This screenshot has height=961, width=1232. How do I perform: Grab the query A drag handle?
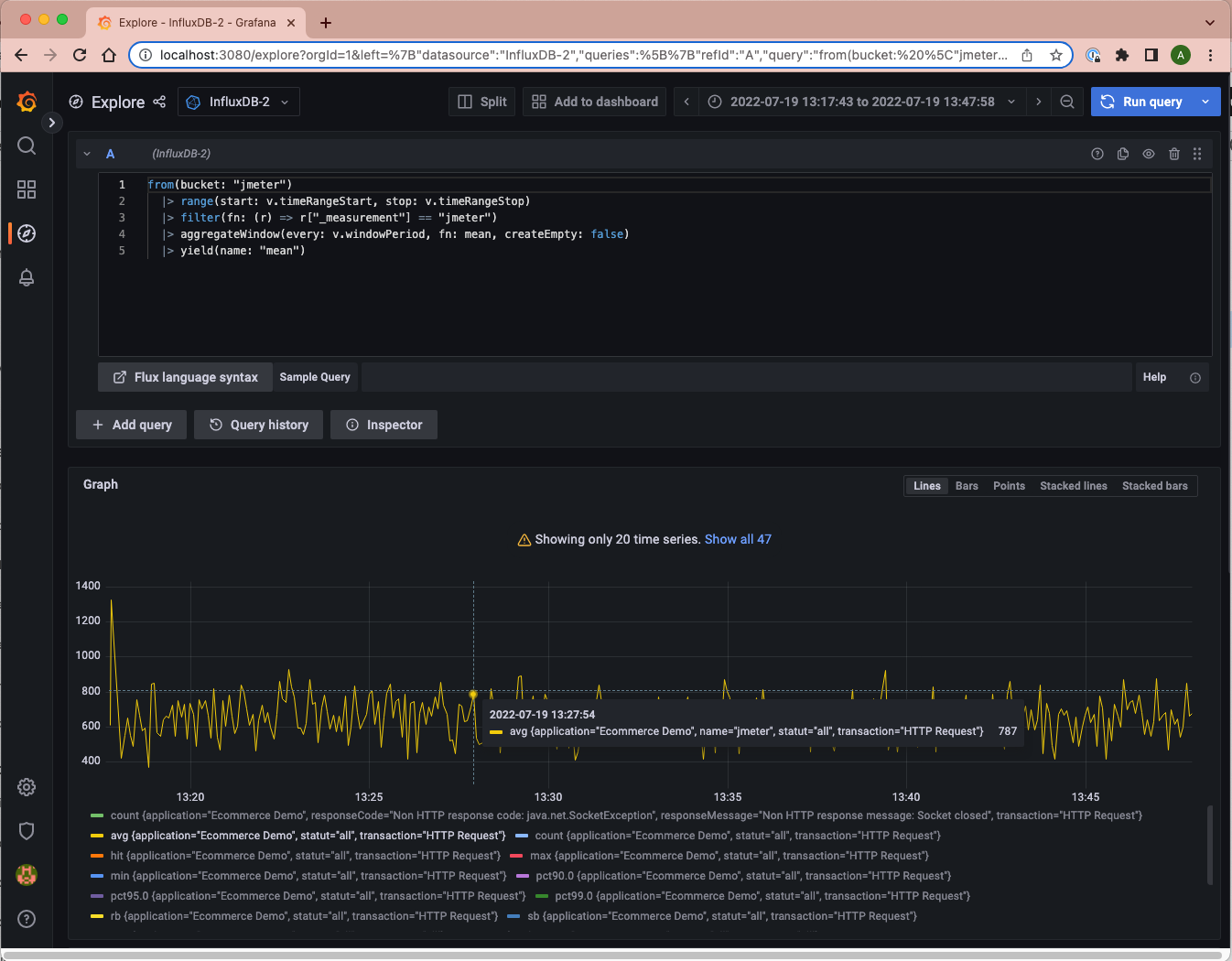[1197, 154]
